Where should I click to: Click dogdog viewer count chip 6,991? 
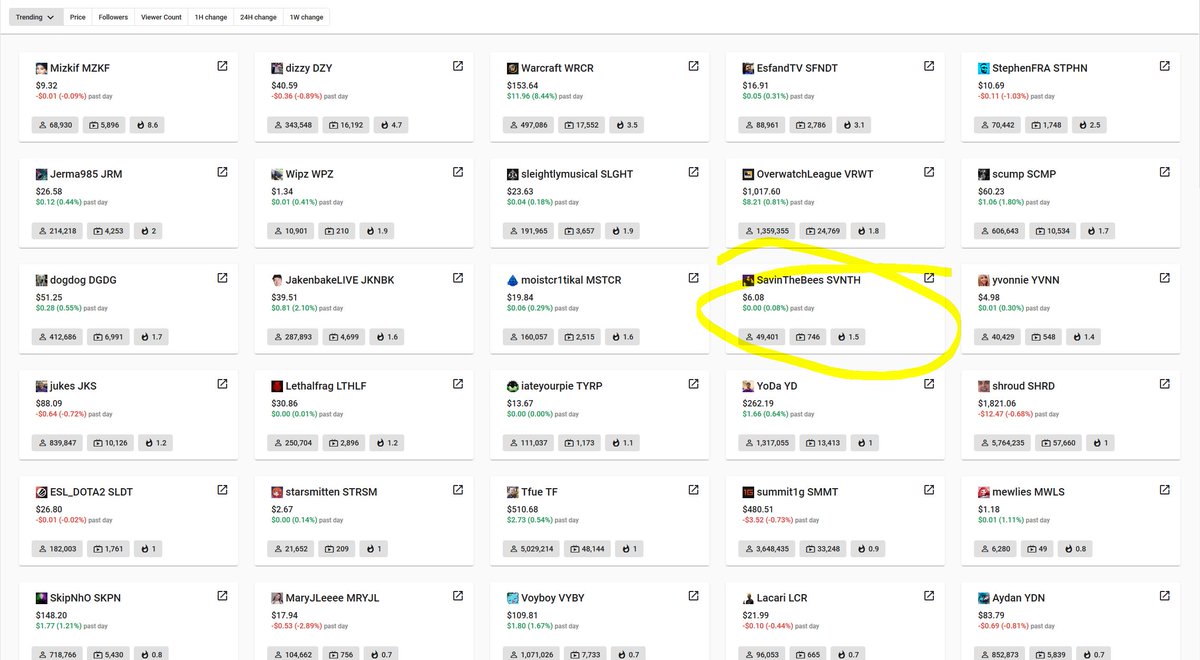click(108, 337)
